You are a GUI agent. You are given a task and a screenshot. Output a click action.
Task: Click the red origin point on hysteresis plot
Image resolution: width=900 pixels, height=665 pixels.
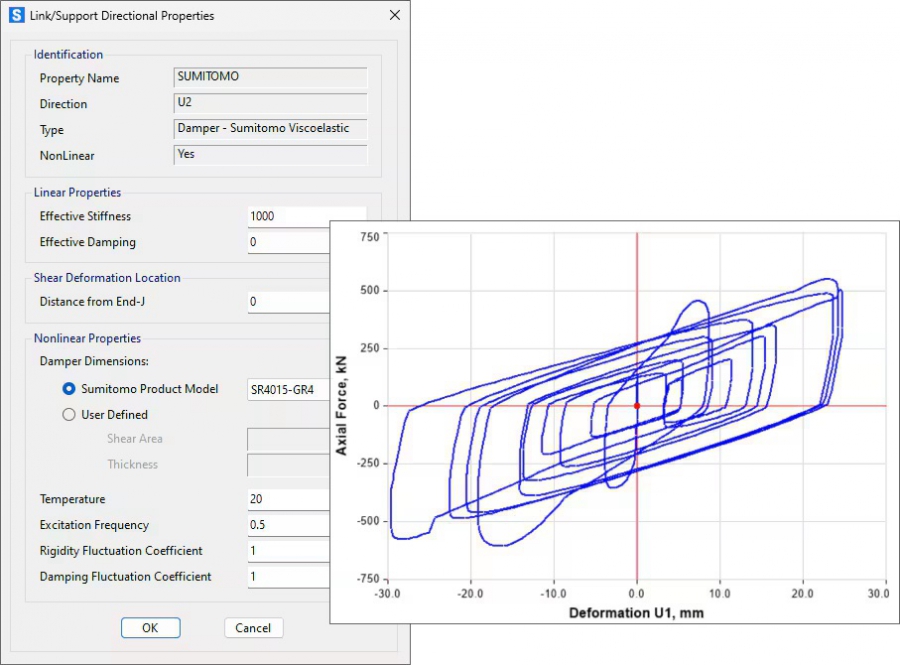(x=637, y=406)
